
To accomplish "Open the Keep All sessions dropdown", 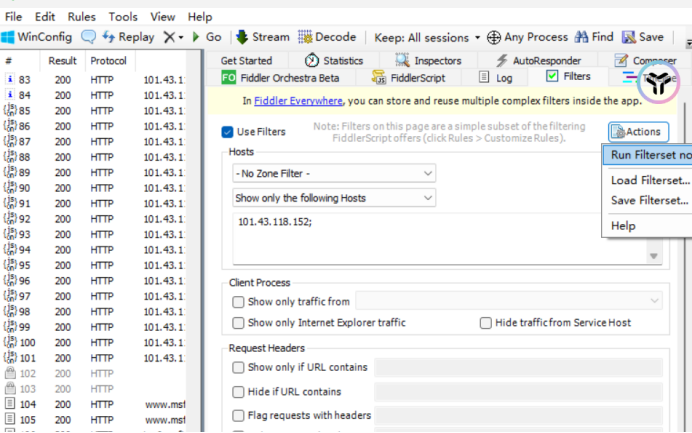I will (x=427, y=38).
